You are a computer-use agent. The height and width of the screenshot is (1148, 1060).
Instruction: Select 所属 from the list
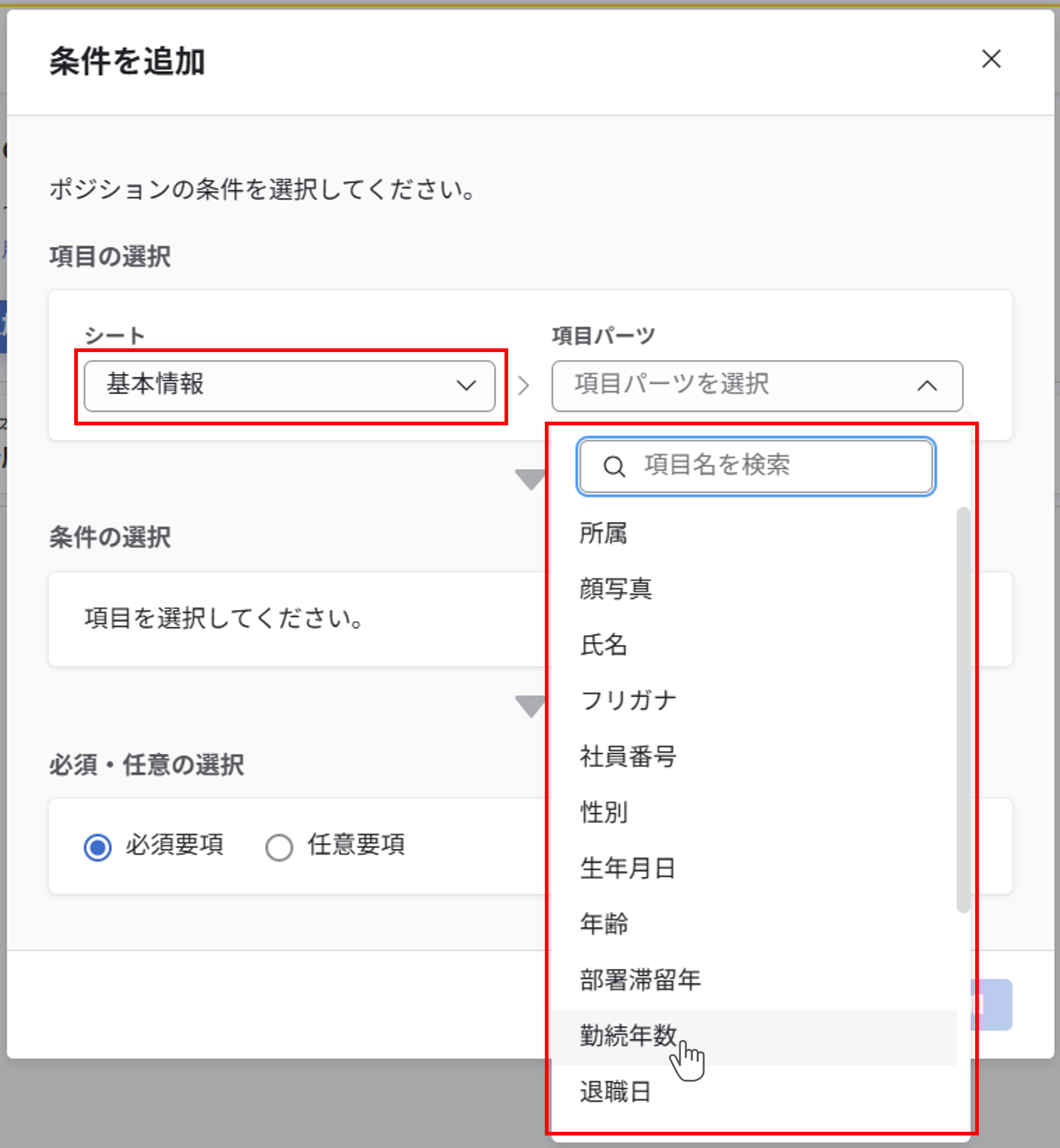pyautogui.click(x=603, y=533)
